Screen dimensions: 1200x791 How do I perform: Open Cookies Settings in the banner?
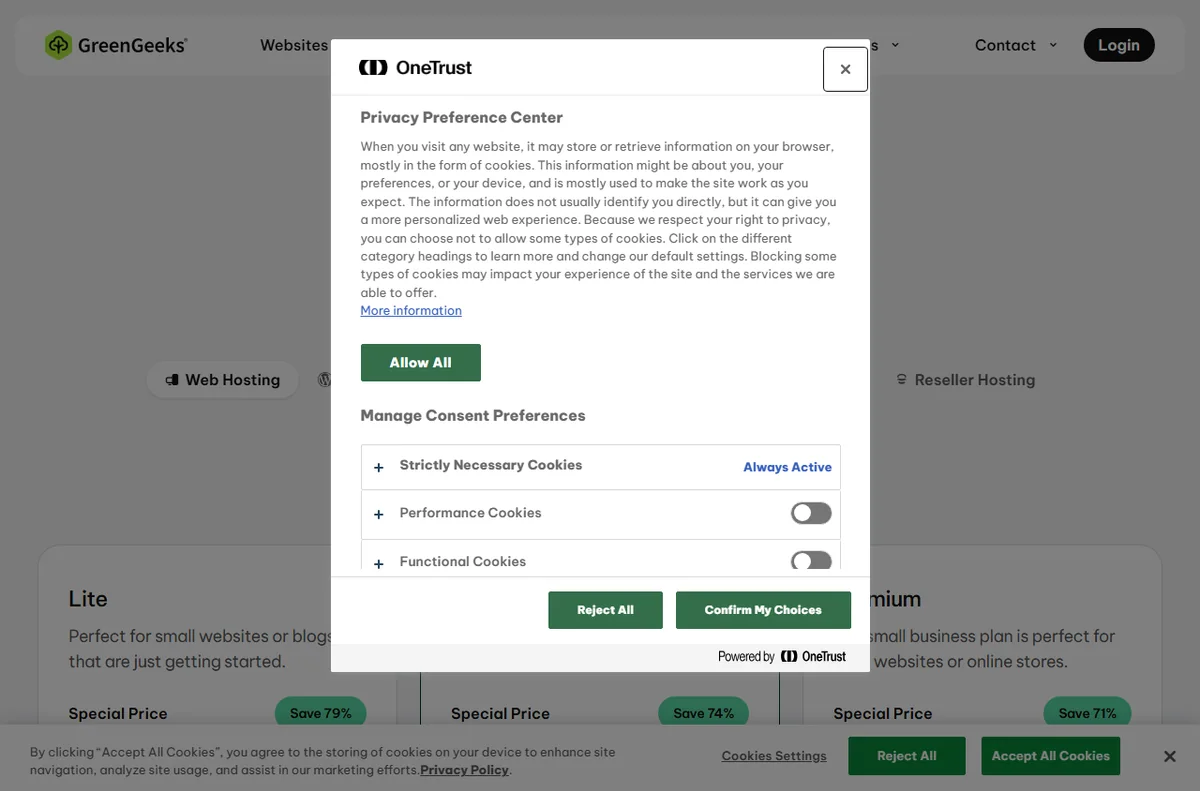[774, 756]
